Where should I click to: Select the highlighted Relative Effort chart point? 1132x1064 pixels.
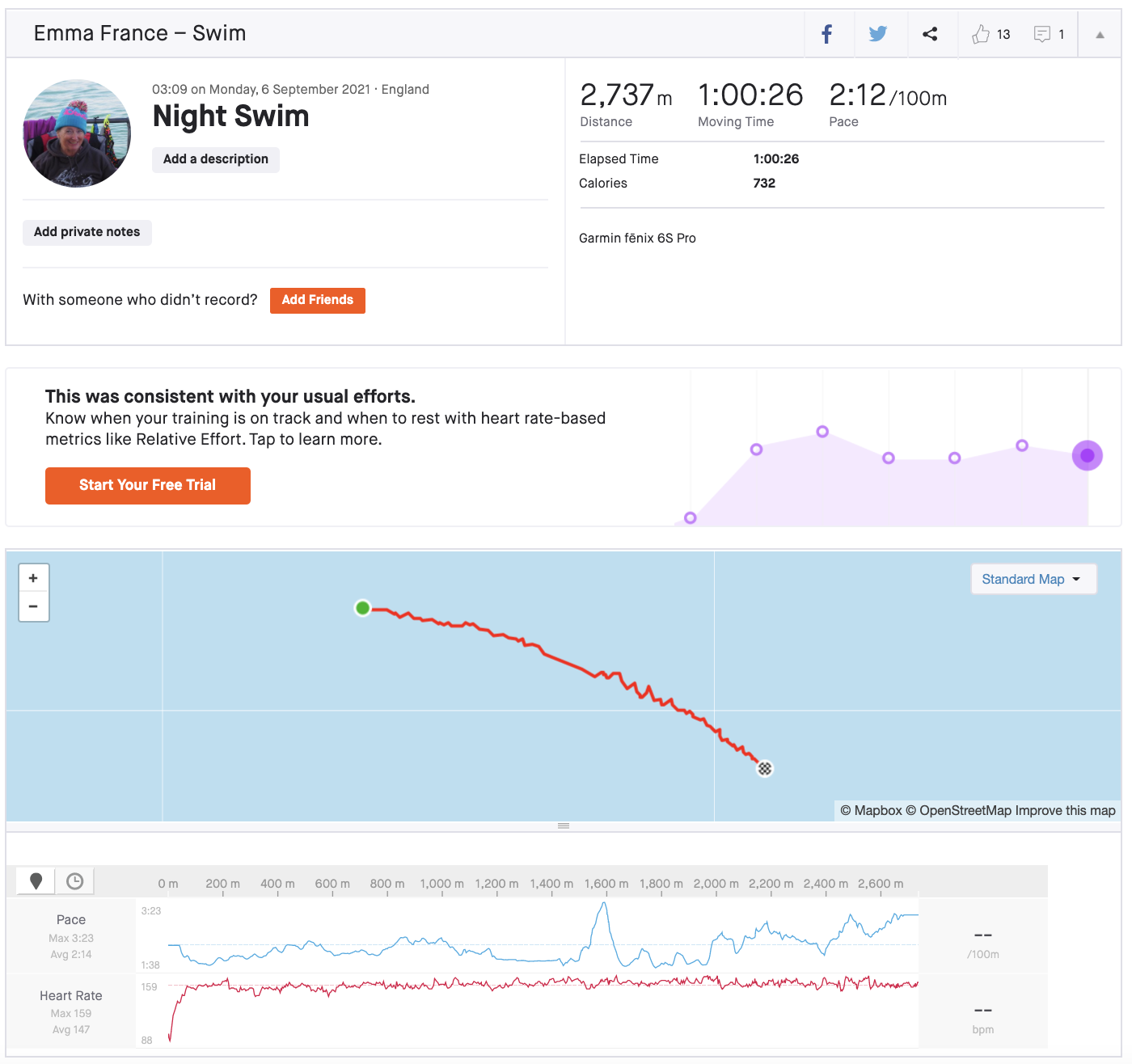(x=1088, y=455)
